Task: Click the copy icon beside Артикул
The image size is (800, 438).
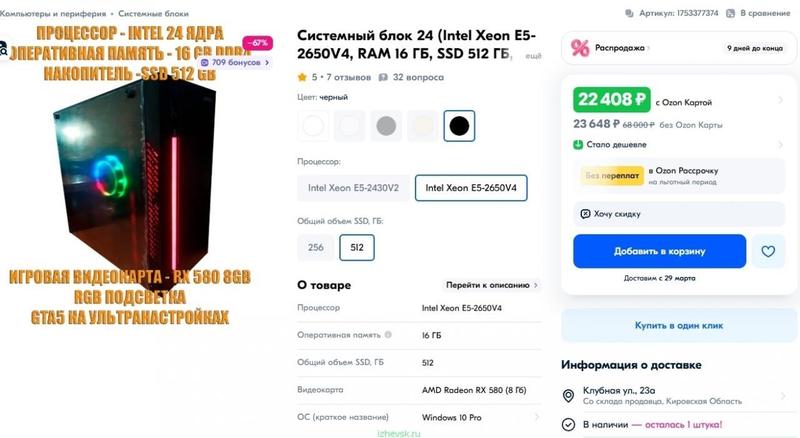Action: (x=630, y=13)
